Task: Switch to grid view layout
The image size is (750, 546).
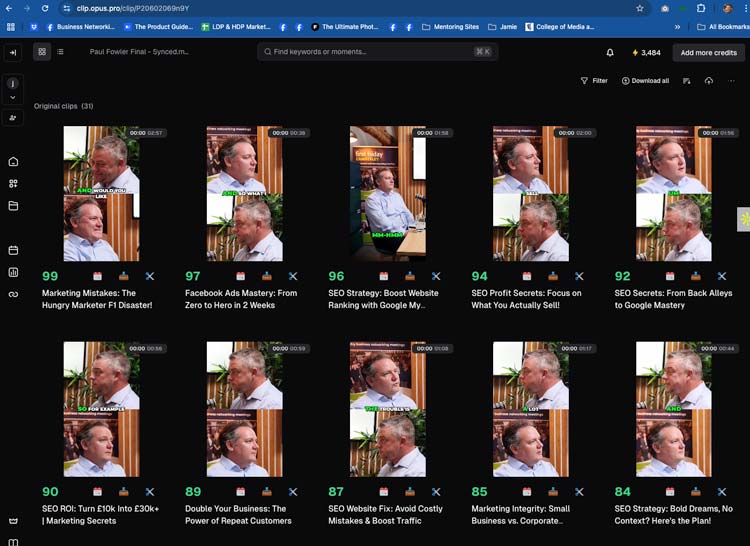Action: pos(41,51)
